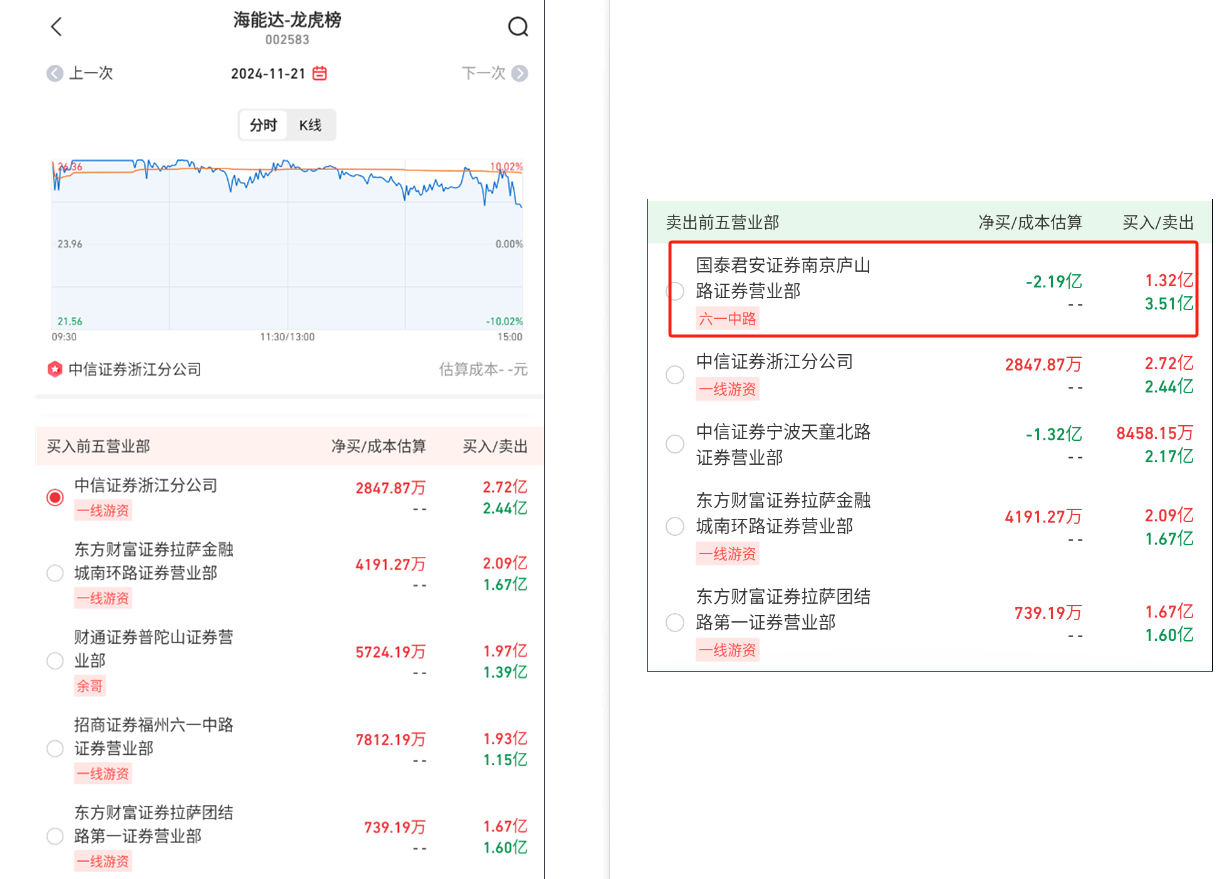Click the 卖出前五营业部 header row
This screenshot has height=879, width=1225.
click(928, 222)
